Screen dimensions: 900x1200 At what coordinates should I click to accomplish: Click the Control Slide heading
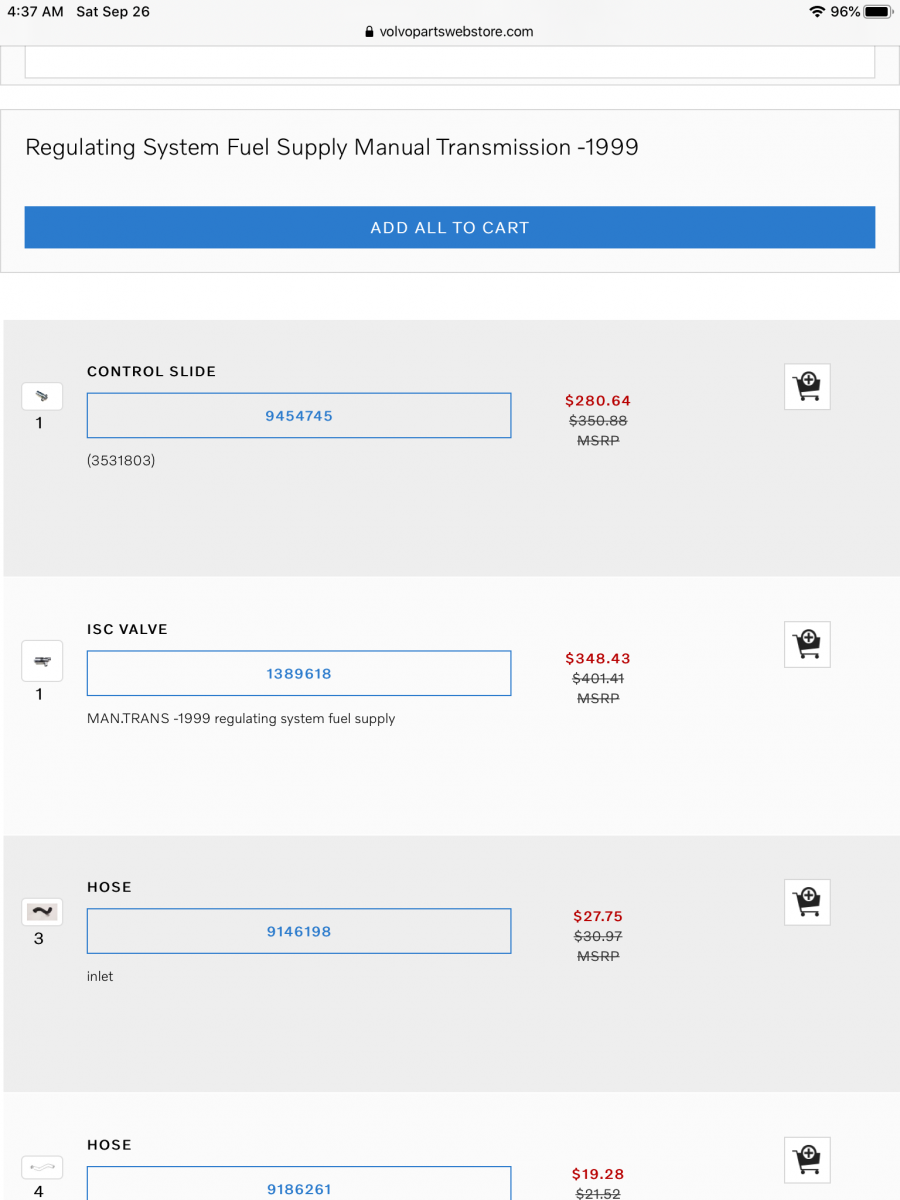click(151, 371)
